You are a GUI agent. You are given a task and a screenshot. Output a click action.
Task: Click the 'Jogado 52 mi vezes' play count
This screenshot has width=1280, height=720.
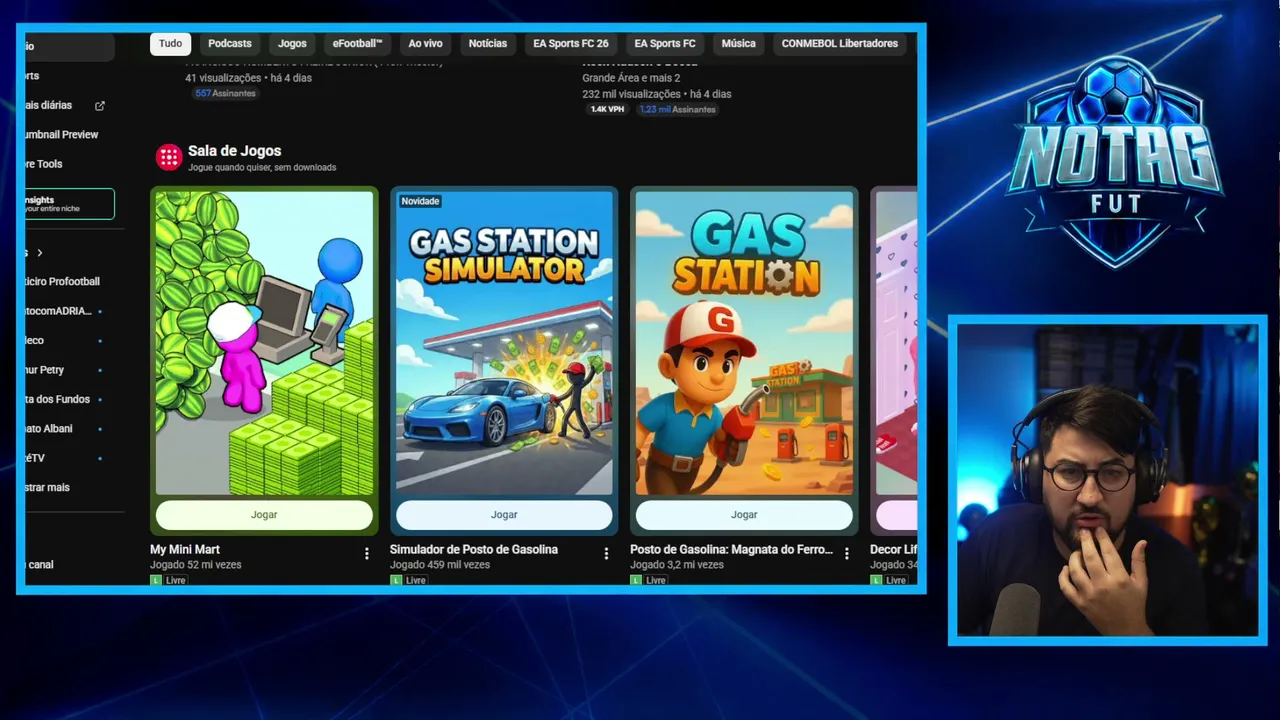click(x=196, y=565)
